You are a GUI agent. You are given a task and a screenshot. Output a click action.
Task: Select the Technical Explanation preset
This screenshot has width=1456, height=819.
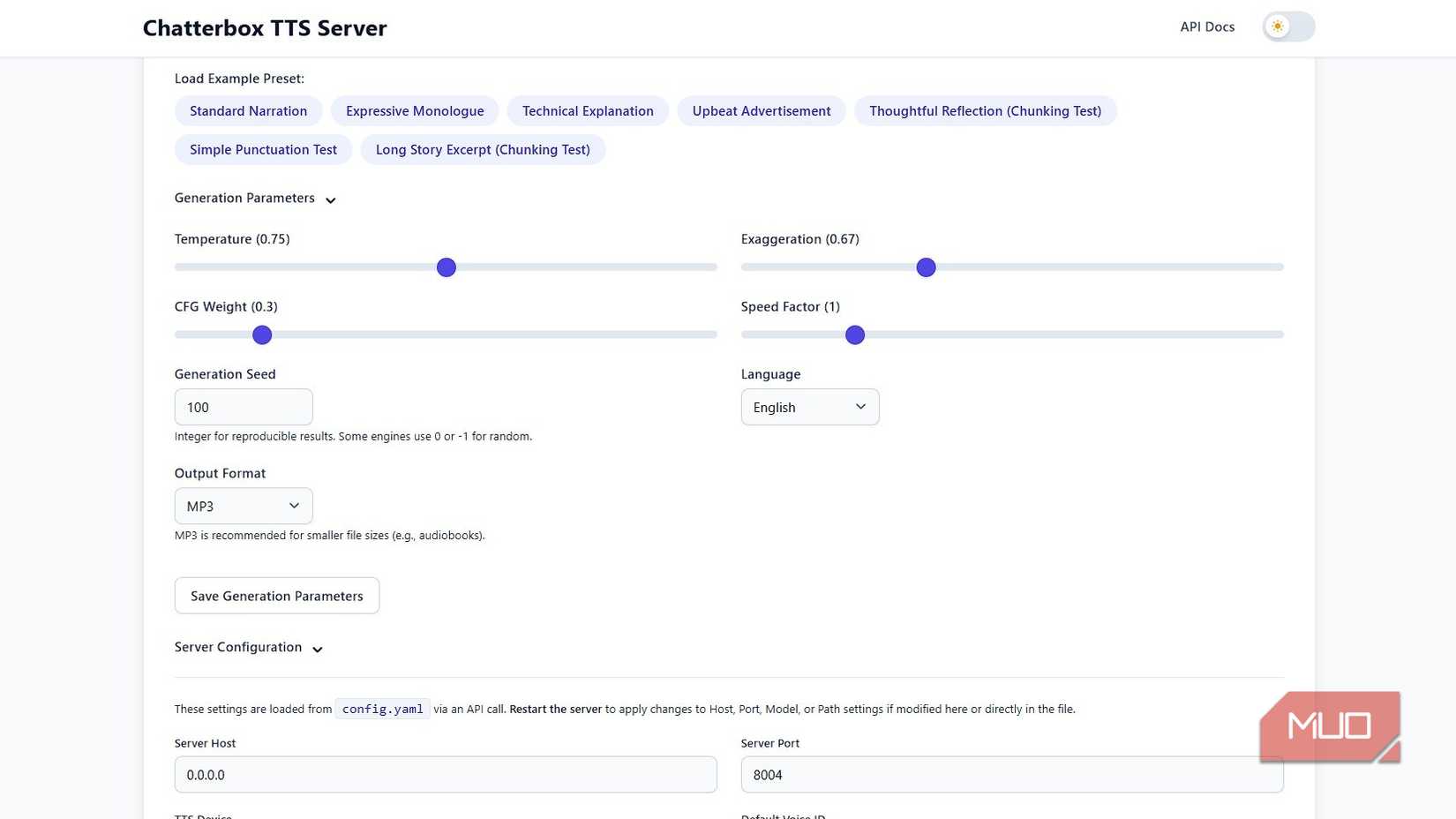(x=587, y=111)
